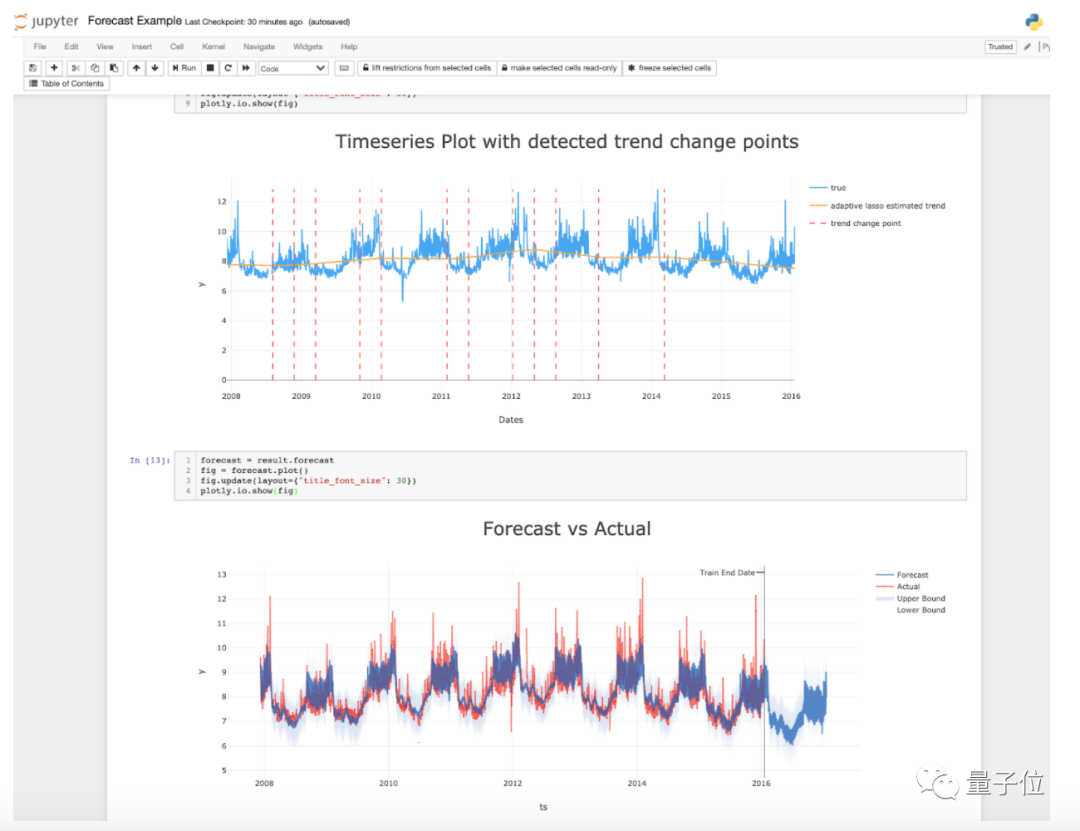Image resolution: width=1080 pixels, height=831 pixels.
Task: Open the cell type Code dropdown
Action: (293, 68)
